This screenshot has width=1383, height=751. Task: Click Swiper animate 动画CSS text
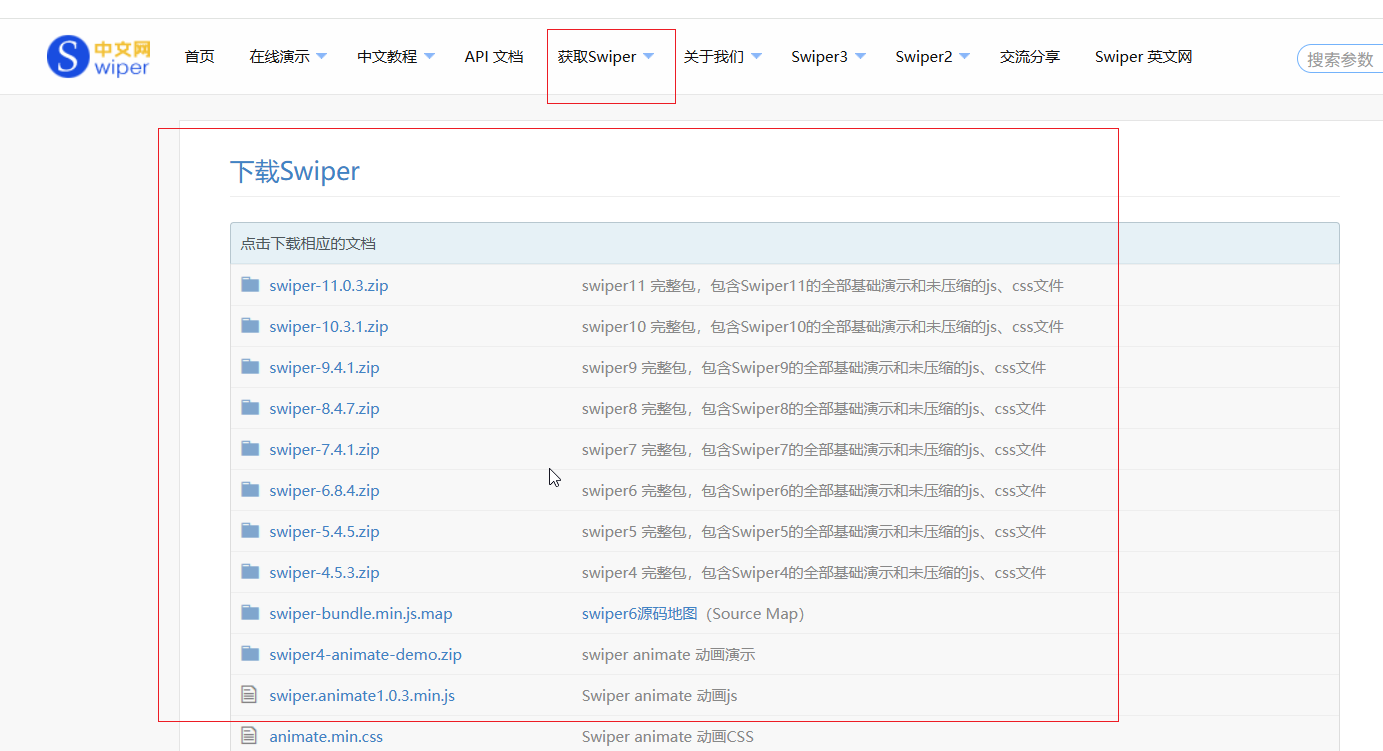click(x=668, y=736)
